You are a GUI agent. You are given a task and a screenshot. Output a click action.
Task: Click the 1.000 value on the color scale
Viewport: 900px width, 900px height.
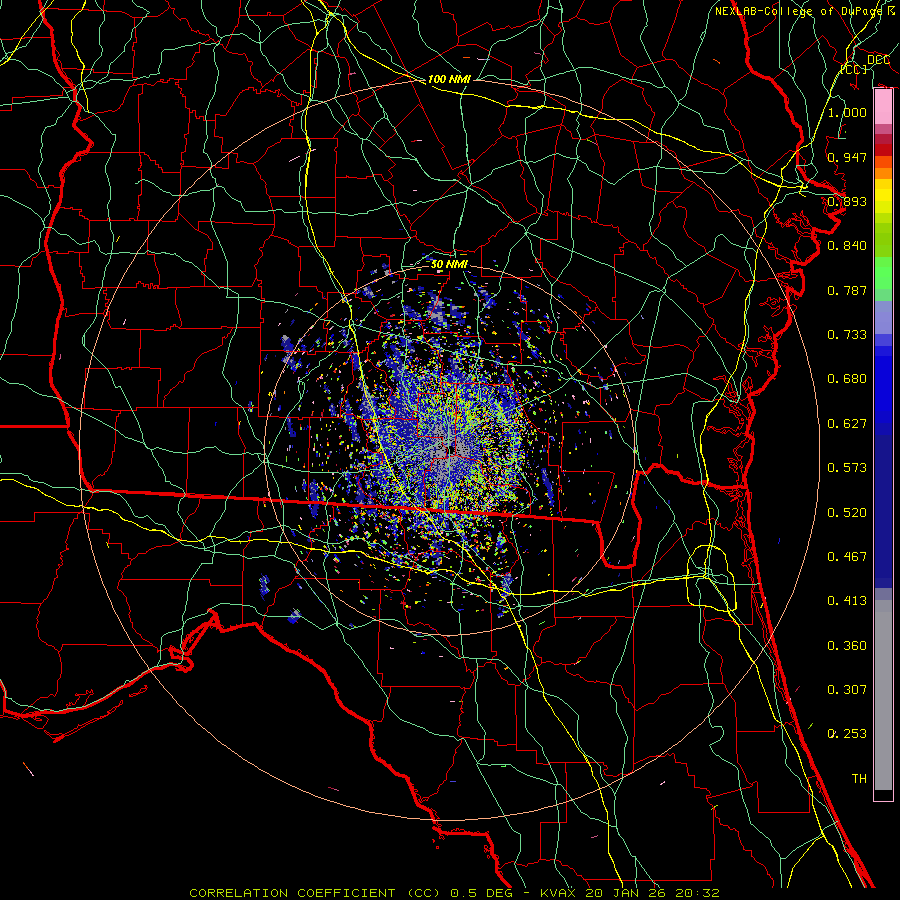847,112
